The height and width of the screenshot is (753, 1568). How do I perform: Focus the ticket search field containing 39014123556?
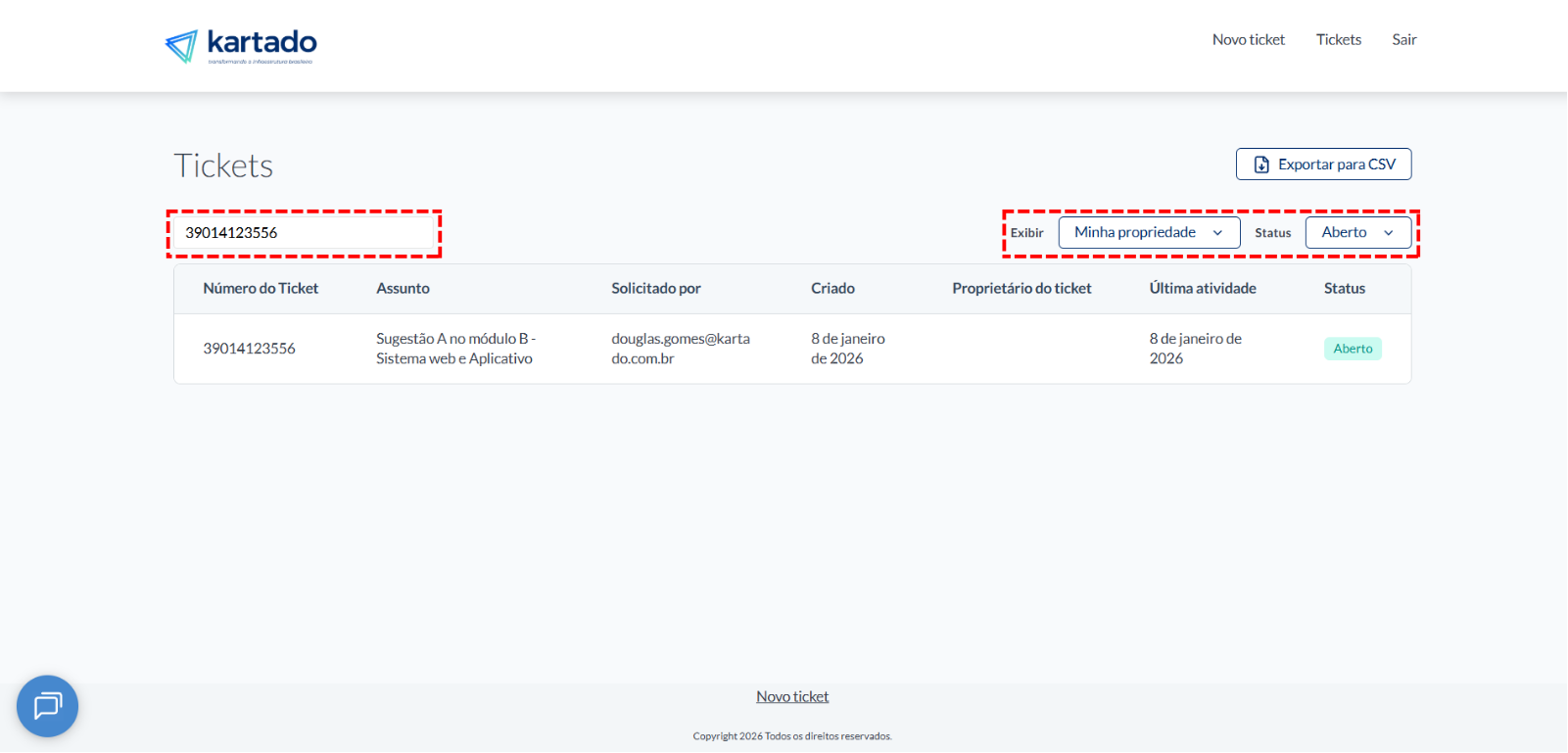pyautogui.click(x=304, y=233)
